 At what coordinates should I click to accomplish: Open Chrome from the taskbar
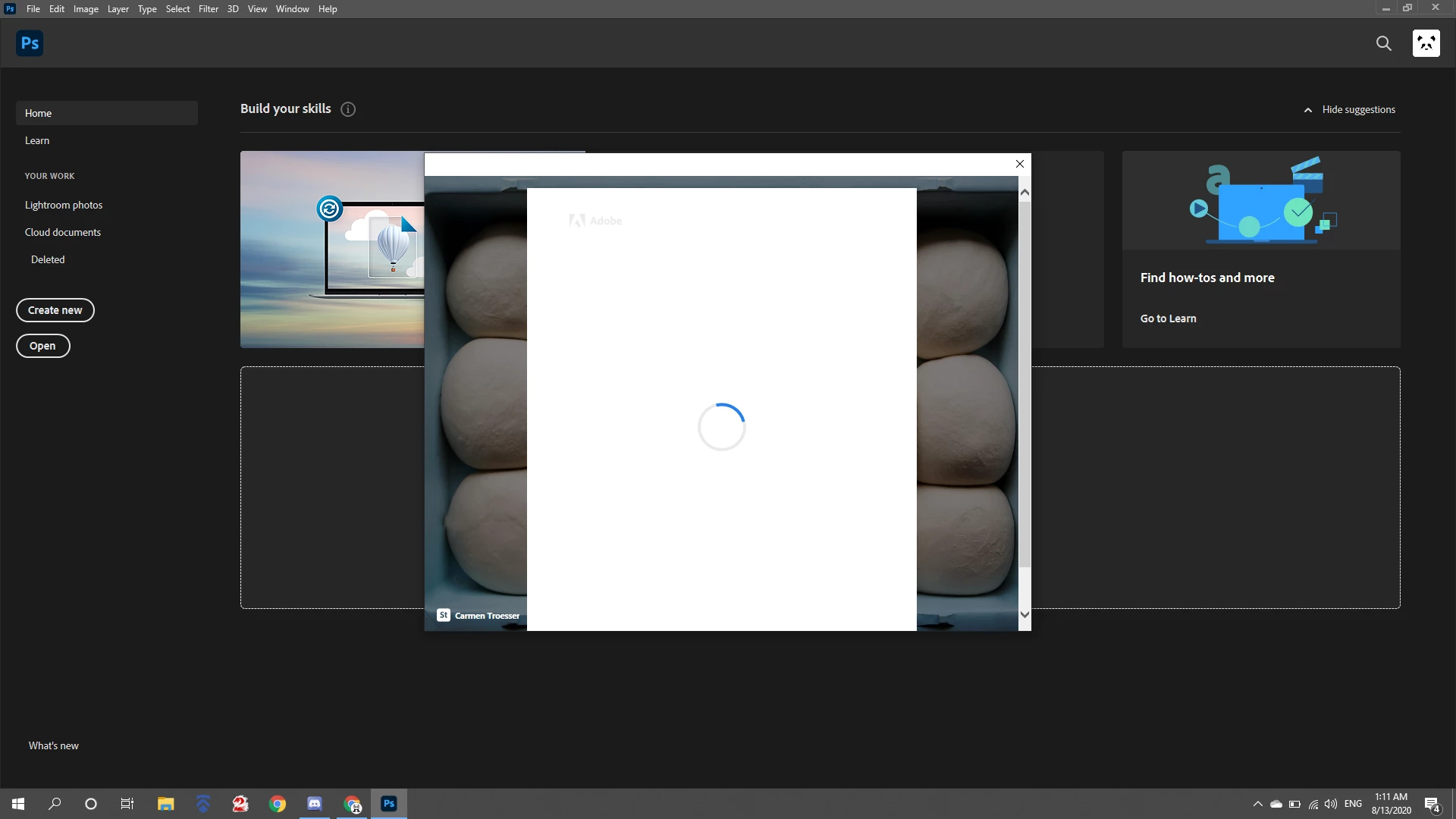(x=278, y=804)
